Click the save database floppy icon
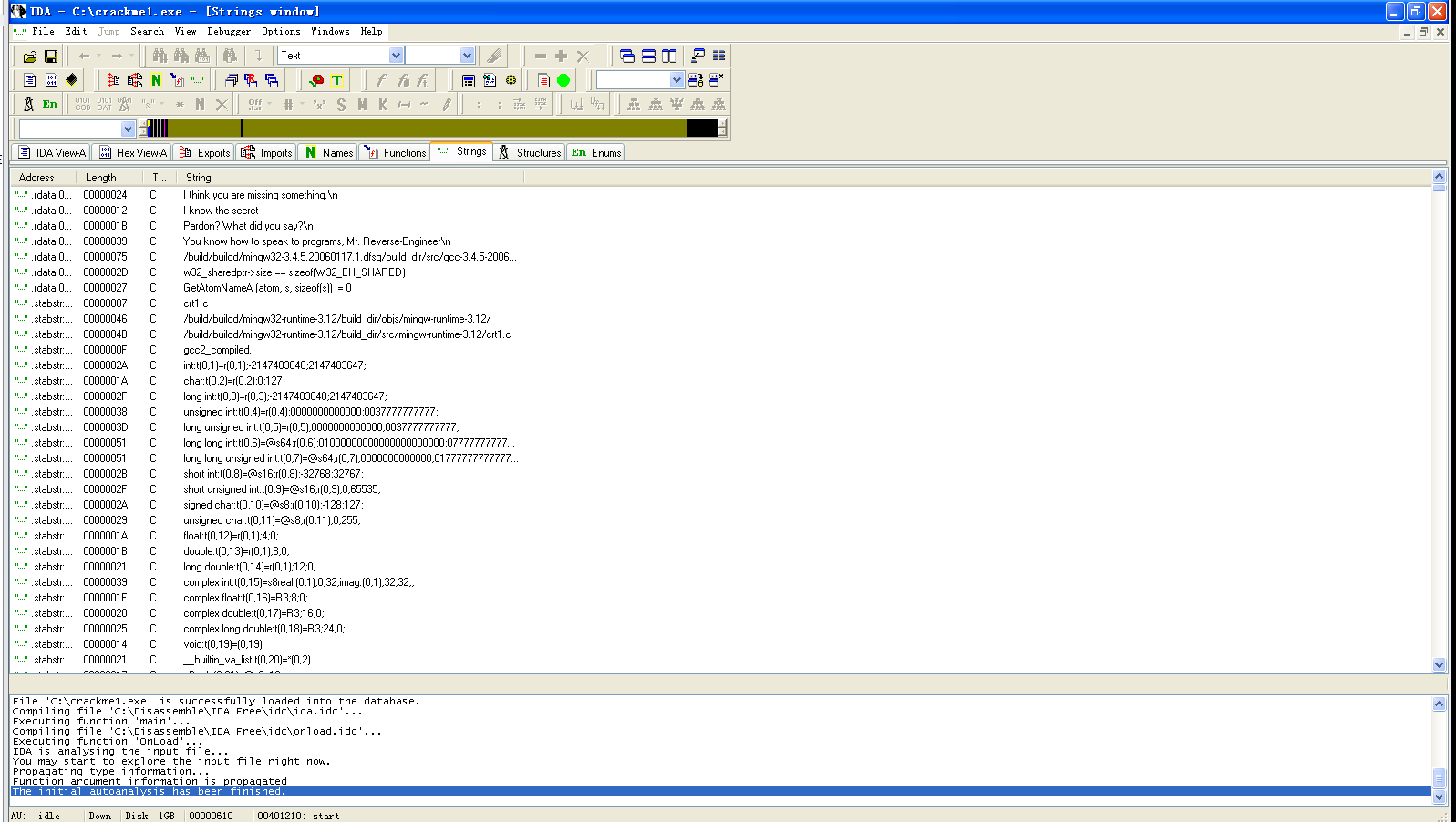The height and width of the screenshot is (822, 1456). (51, 57)
